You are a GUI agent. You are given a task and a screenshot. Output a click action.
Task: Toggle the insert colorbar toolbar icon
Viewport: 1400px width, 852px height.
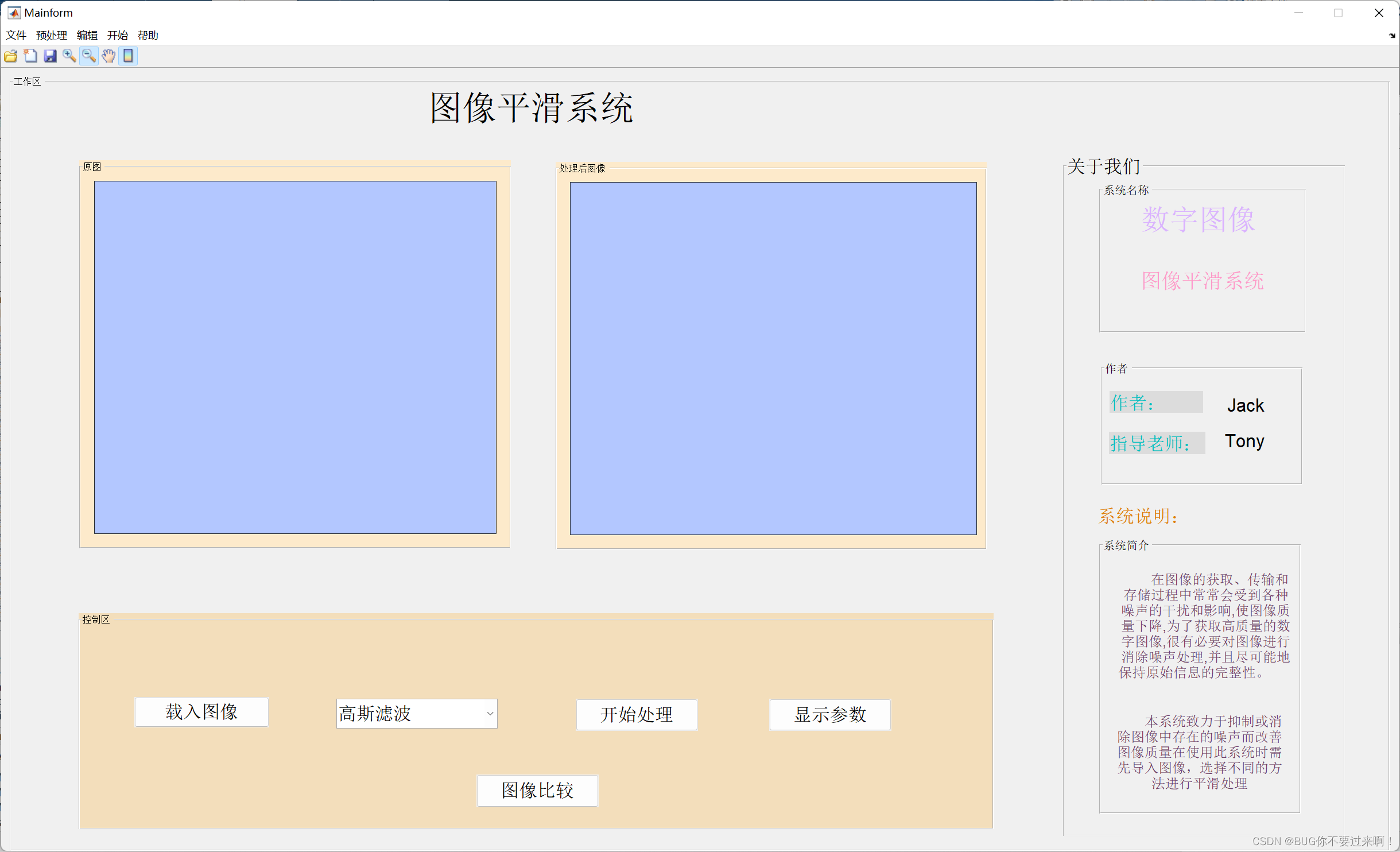pos(128,56)
